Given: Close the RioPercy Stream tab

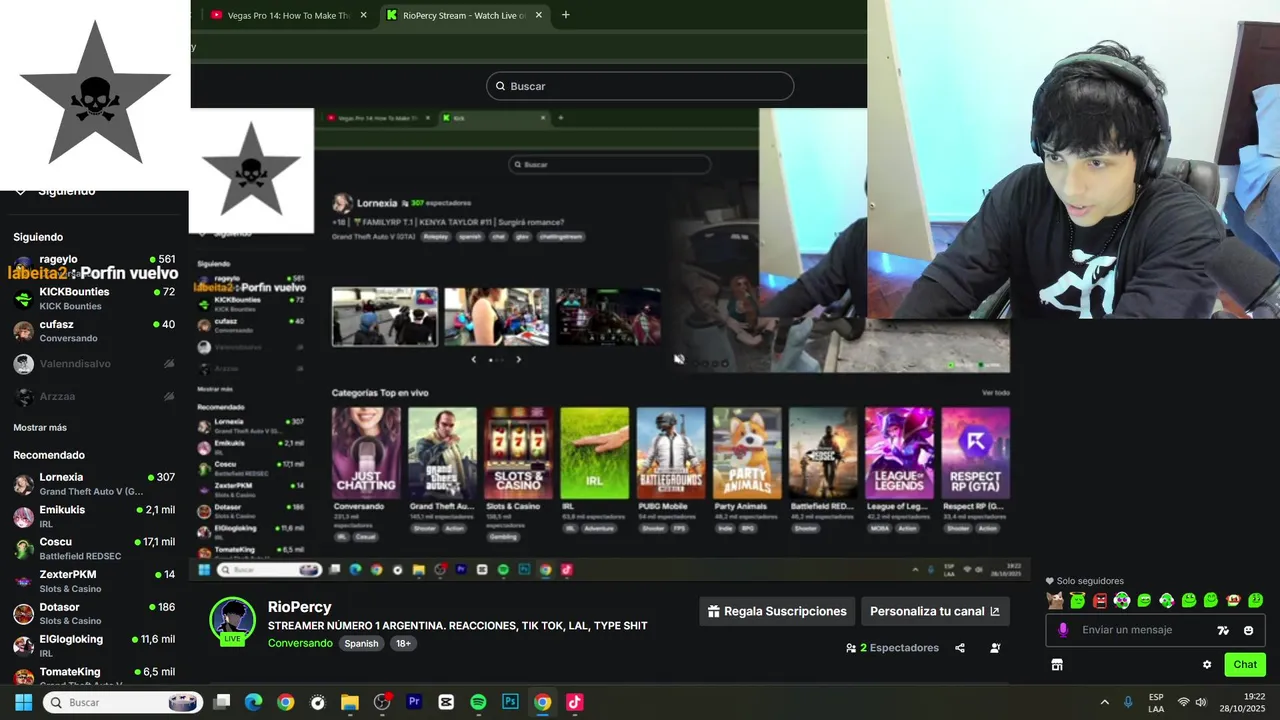Looking at the screenshot, I should [x=539, y=15].
